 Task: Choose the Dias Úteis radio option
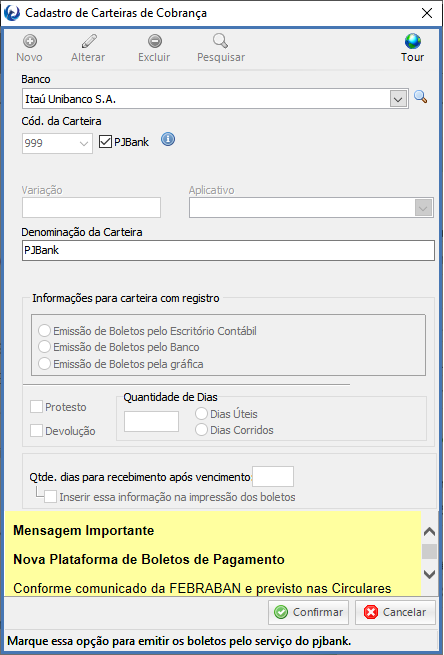pos(201,414)
